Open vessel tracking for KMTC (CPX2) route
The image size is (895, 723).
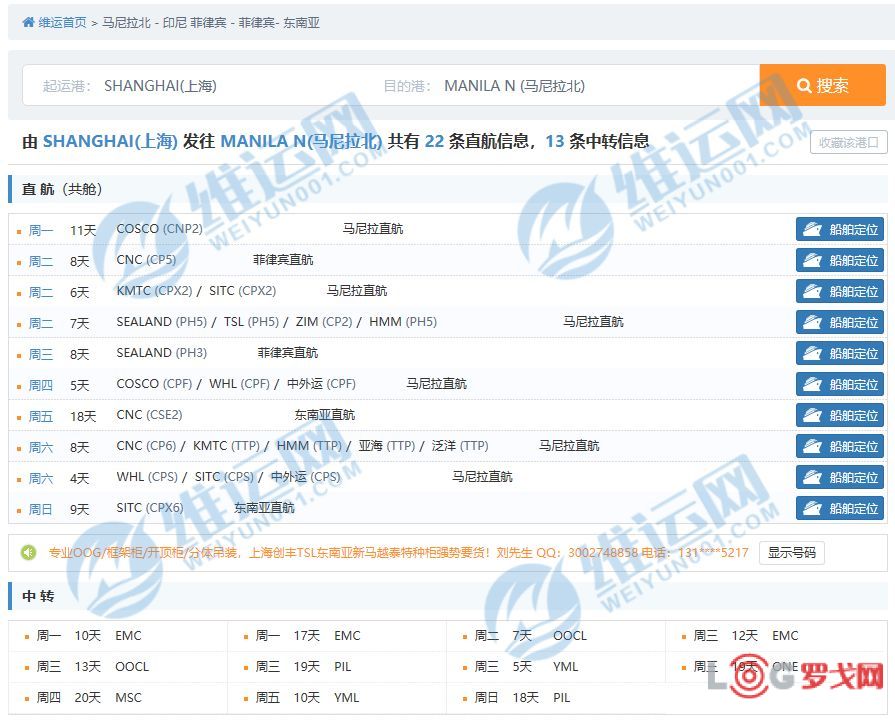pos(840,291)
